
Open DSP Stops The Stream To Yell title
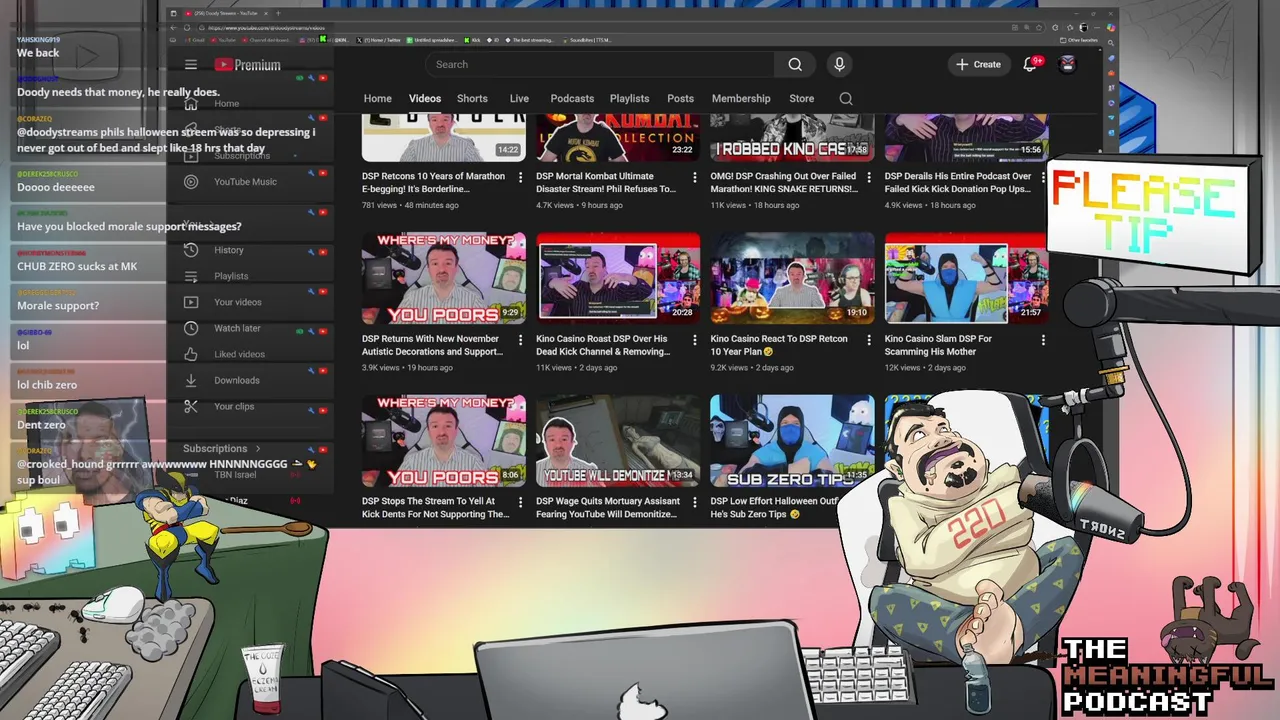coord(436,508)
